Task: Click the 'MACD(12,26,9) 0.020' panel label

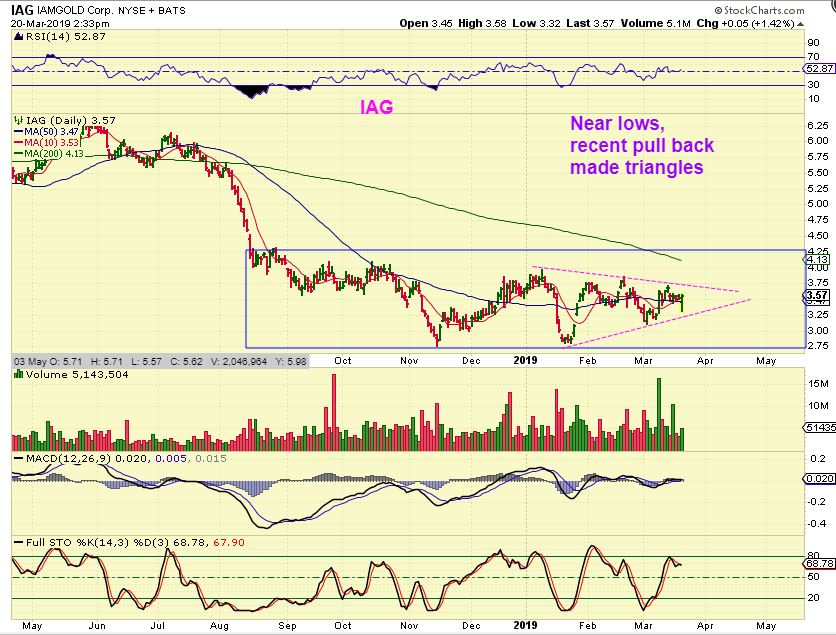Action: [86, 459]
